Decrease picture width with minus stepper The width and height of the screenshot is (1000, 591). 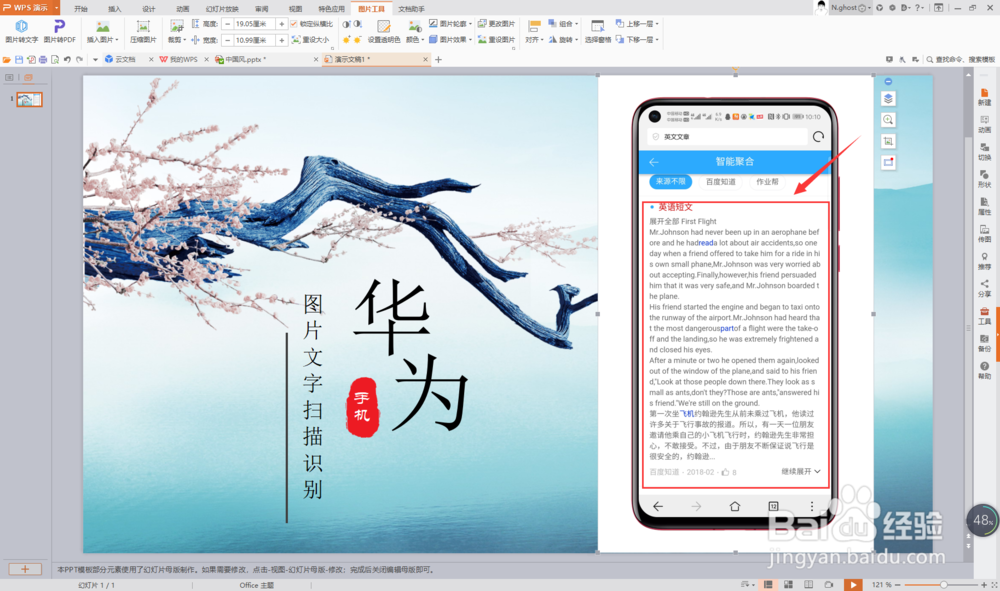pyautogui.click(x=228, y=40)
